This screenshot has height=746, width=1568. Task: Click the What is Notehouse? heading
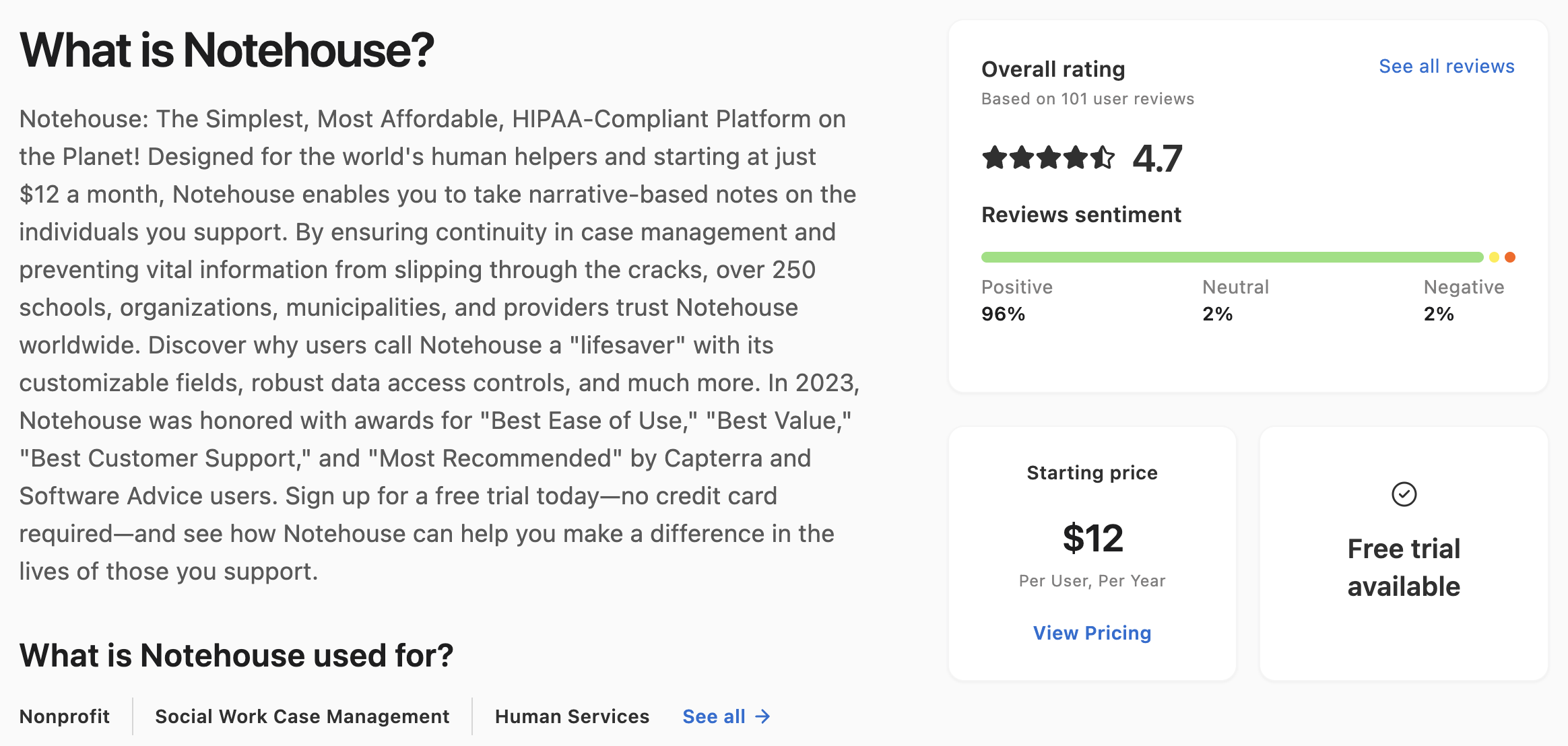(227, 50)
